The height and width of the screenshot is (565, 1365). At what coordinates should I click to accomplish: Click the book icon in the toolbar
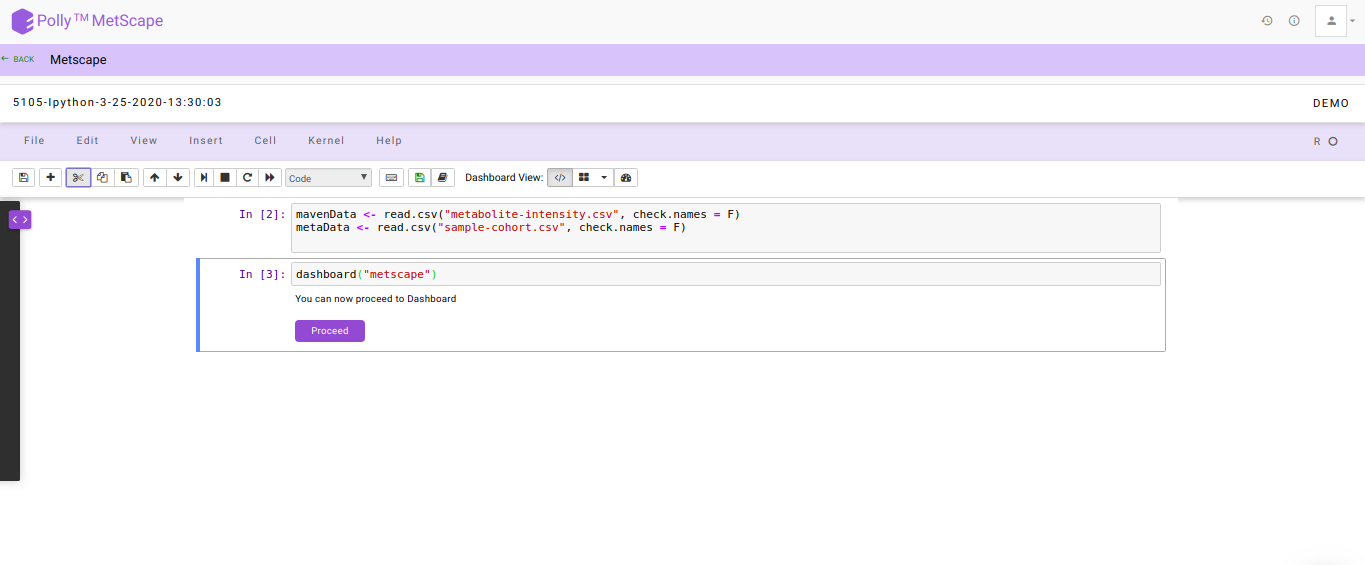[443, 177]
